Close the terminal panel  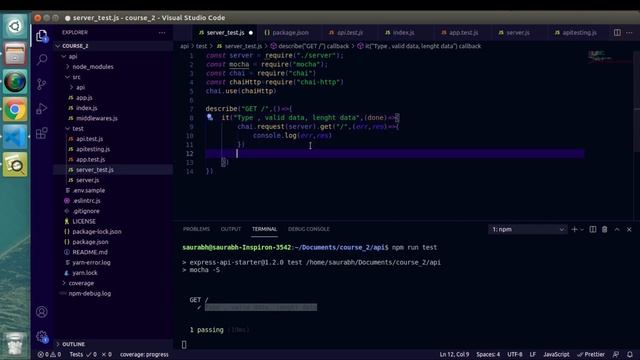pyautogui.click(x=629, y=229)
